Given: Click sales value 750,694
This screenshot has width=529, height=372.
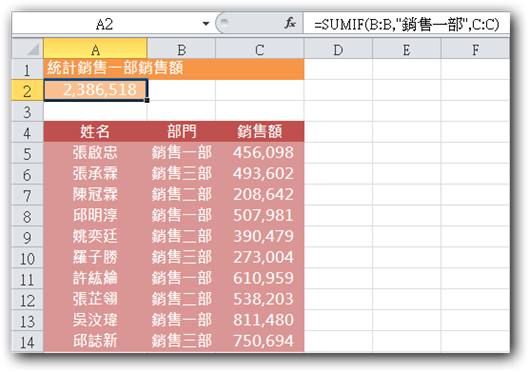Looking at the screenshot, I should [x=263, y=341].
